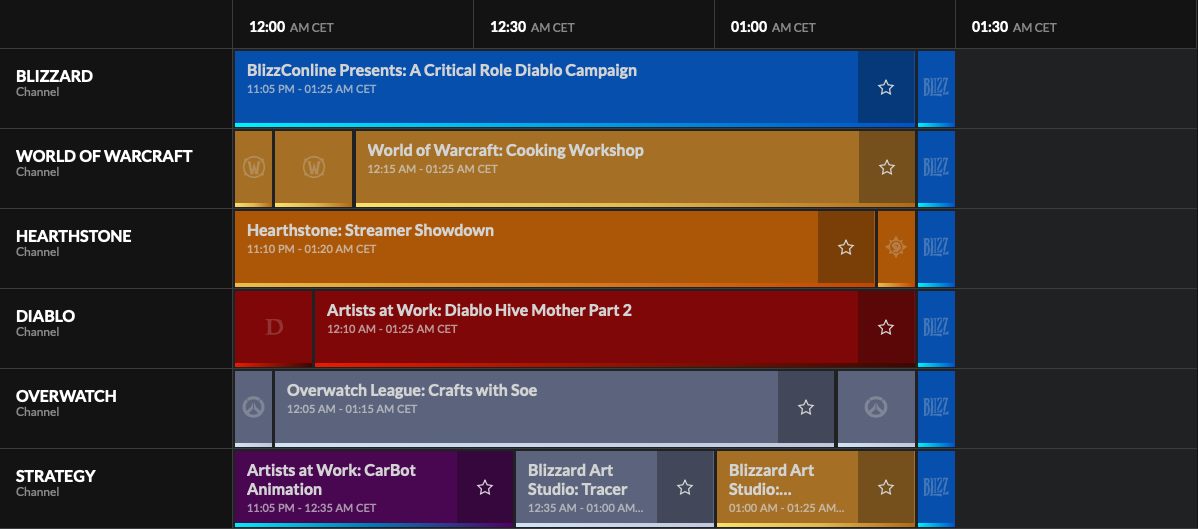Star Artists at Work Diablo Hive Mother
This screenshot has width=1198, height=529.
point(886,327)
